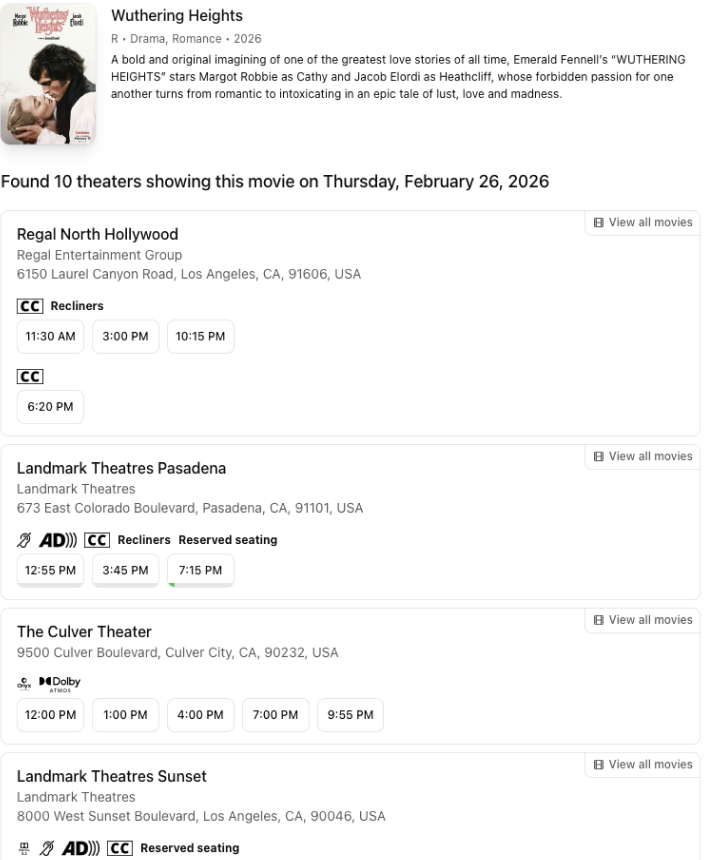
Task: Select the 7:15 PM showtime at Landmark Pasadena
Action: tap(200, 570)
